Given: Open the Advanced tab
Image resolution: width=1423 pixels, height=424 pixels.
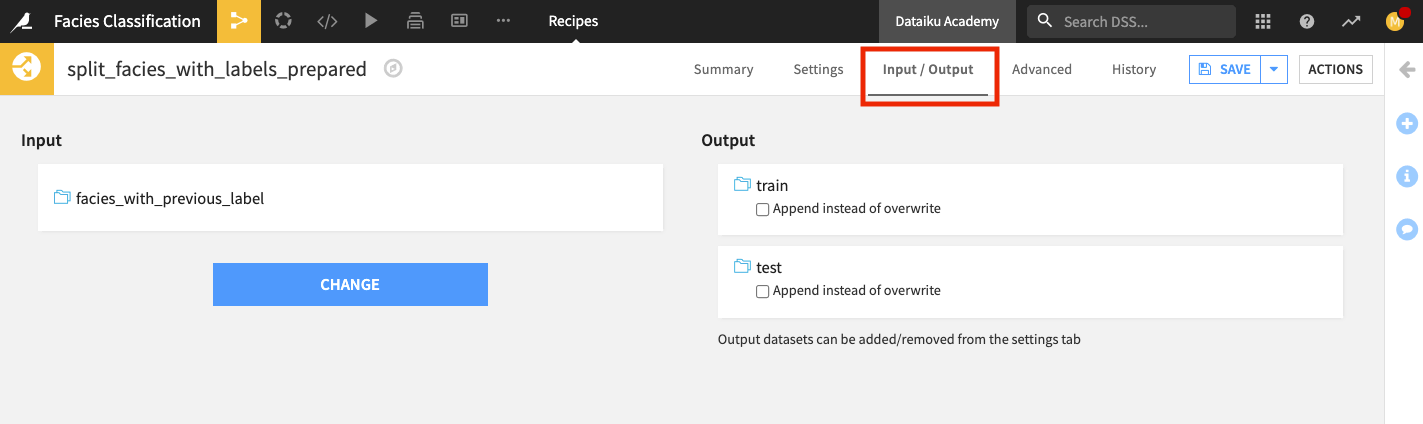Looking at the screenshot, I should [x=1041, y=69].
